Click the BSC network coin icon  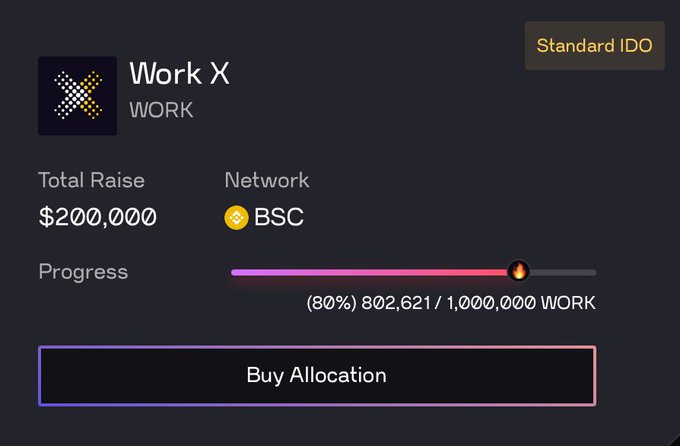(236, 217)
